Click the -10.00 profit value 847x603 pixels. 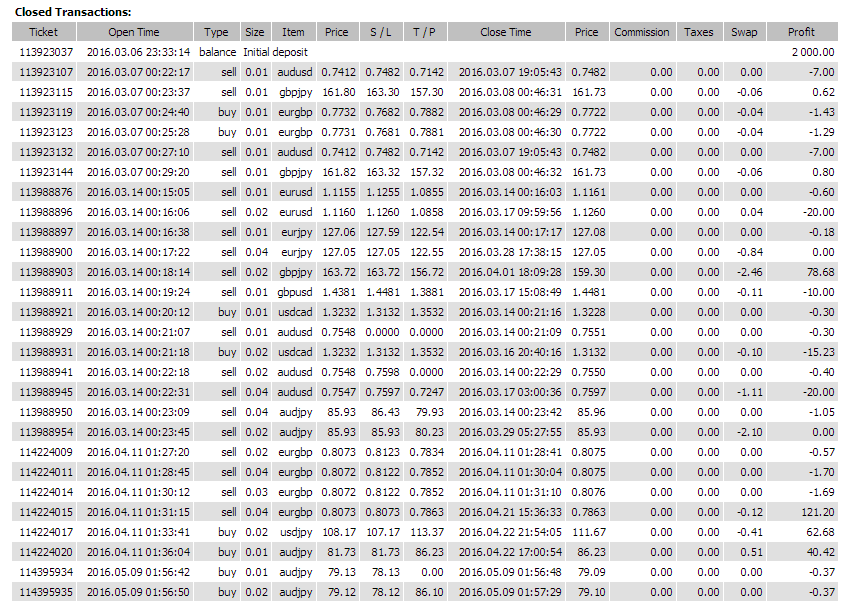[818, 292]
